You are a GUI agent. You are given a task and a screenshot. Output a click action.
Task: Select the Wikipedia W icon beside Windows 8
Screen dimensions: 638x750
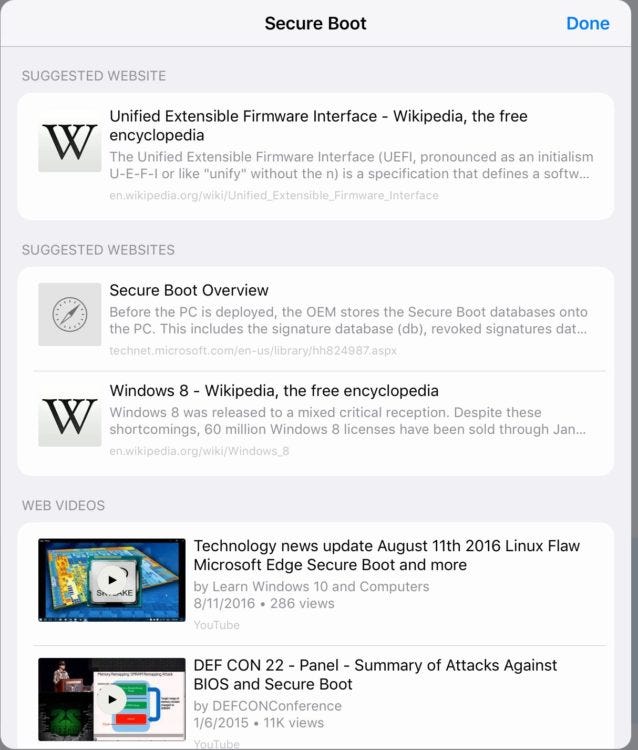70,415
